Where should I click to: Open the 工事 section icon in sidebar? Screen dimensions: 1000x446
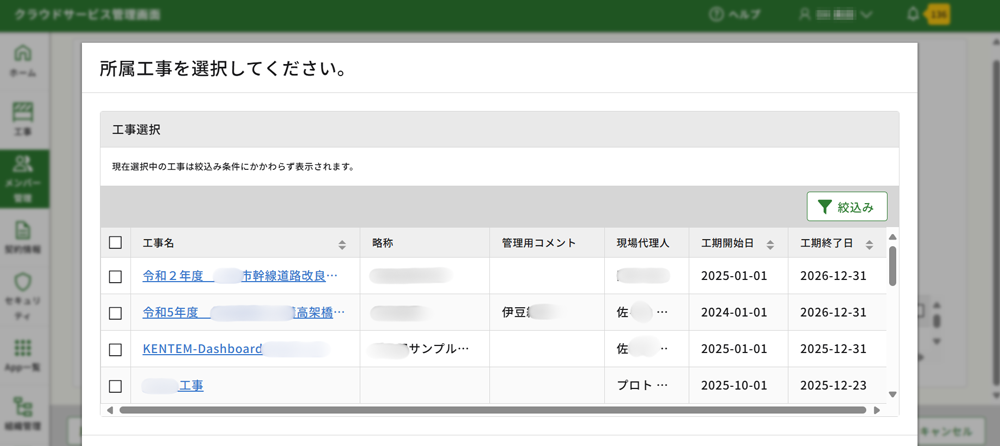23,112
